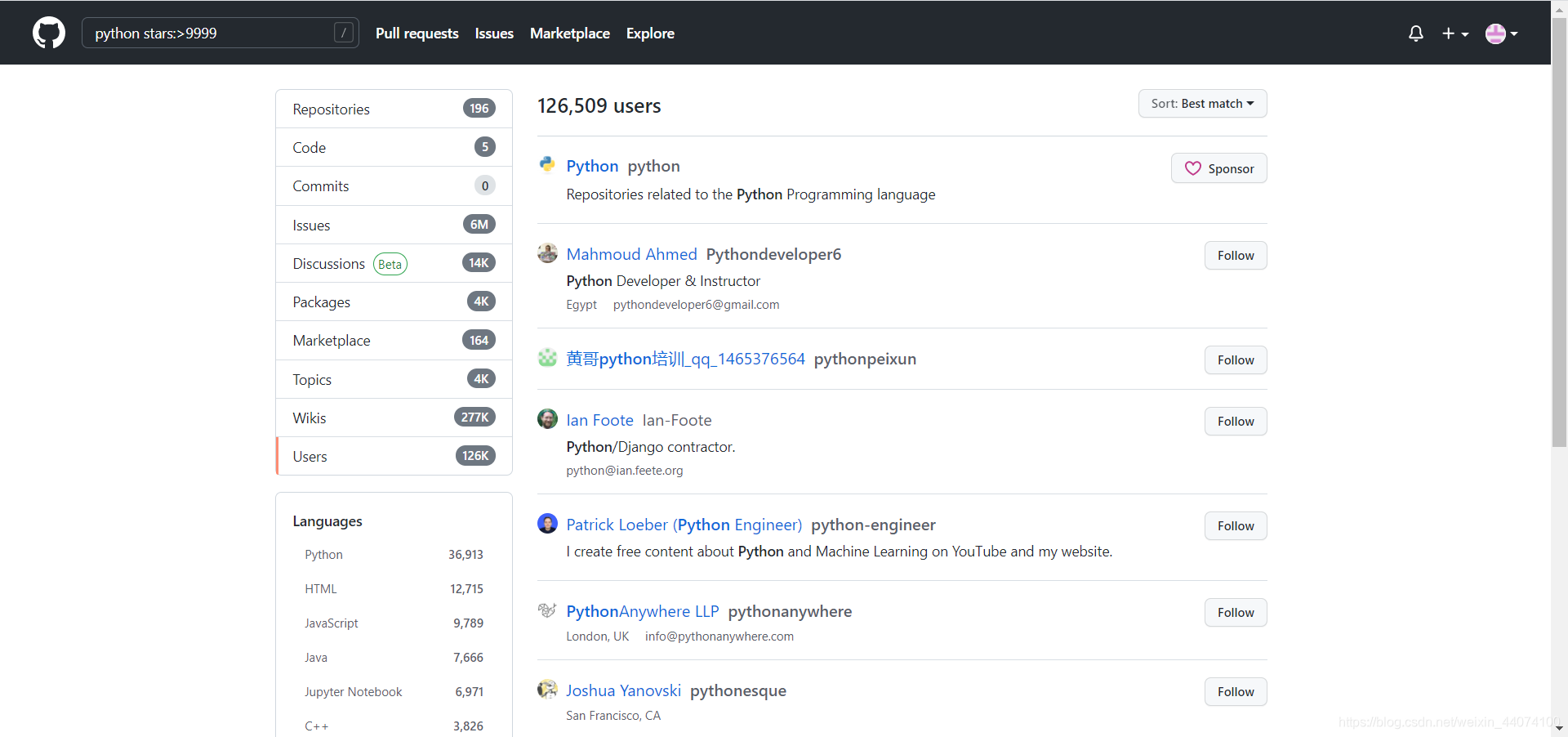Open Mahmoud Ahmed profile link

pyautogui.click(x=631, y=254)
